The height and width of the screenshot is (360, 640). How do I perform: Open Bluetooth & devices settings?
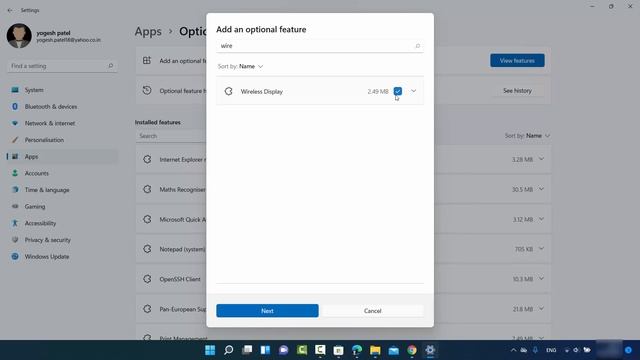62,107
